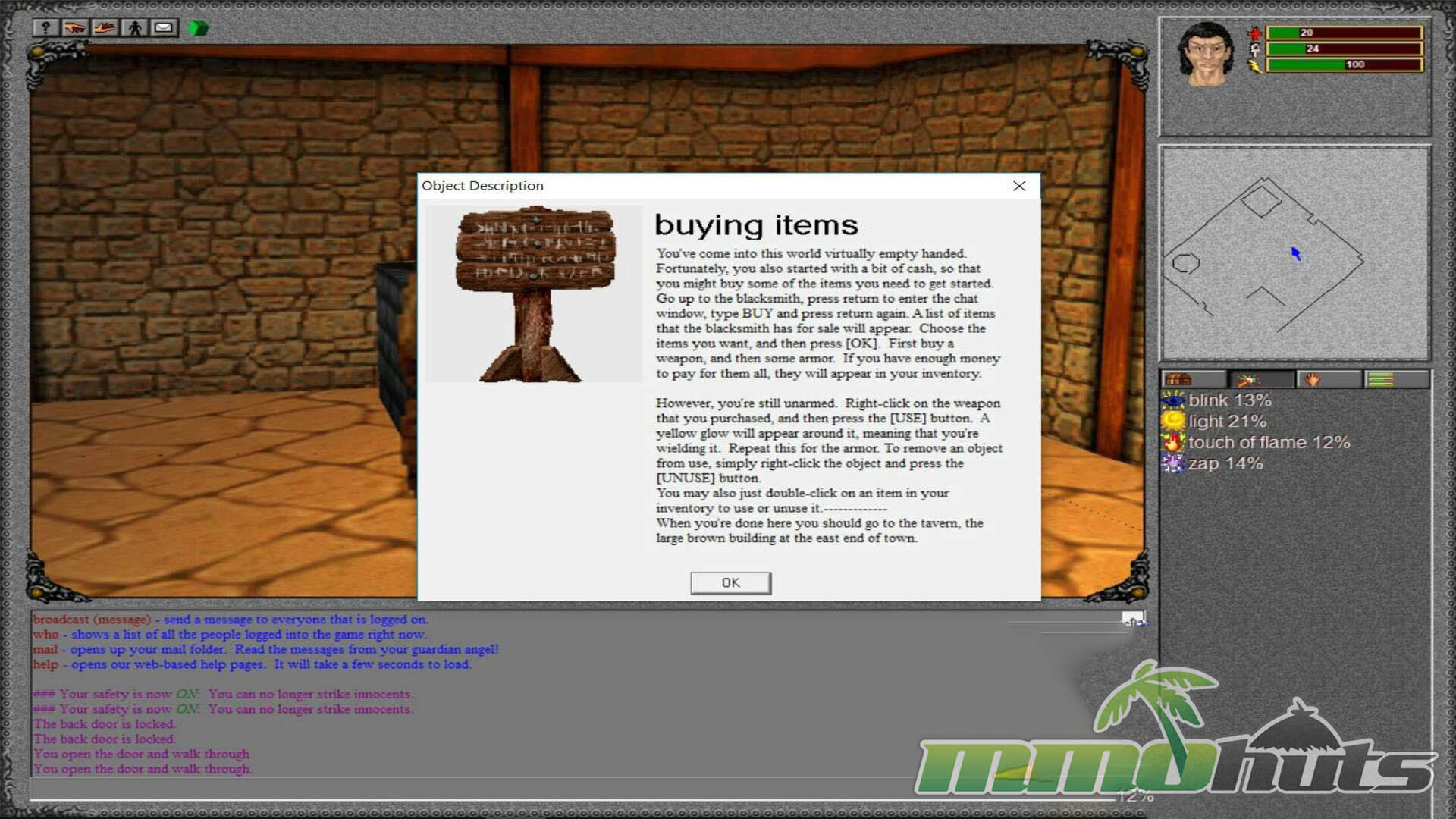1456x819 pixels.
Task: Click the wooden signpost image
Action: pos(534,293)
